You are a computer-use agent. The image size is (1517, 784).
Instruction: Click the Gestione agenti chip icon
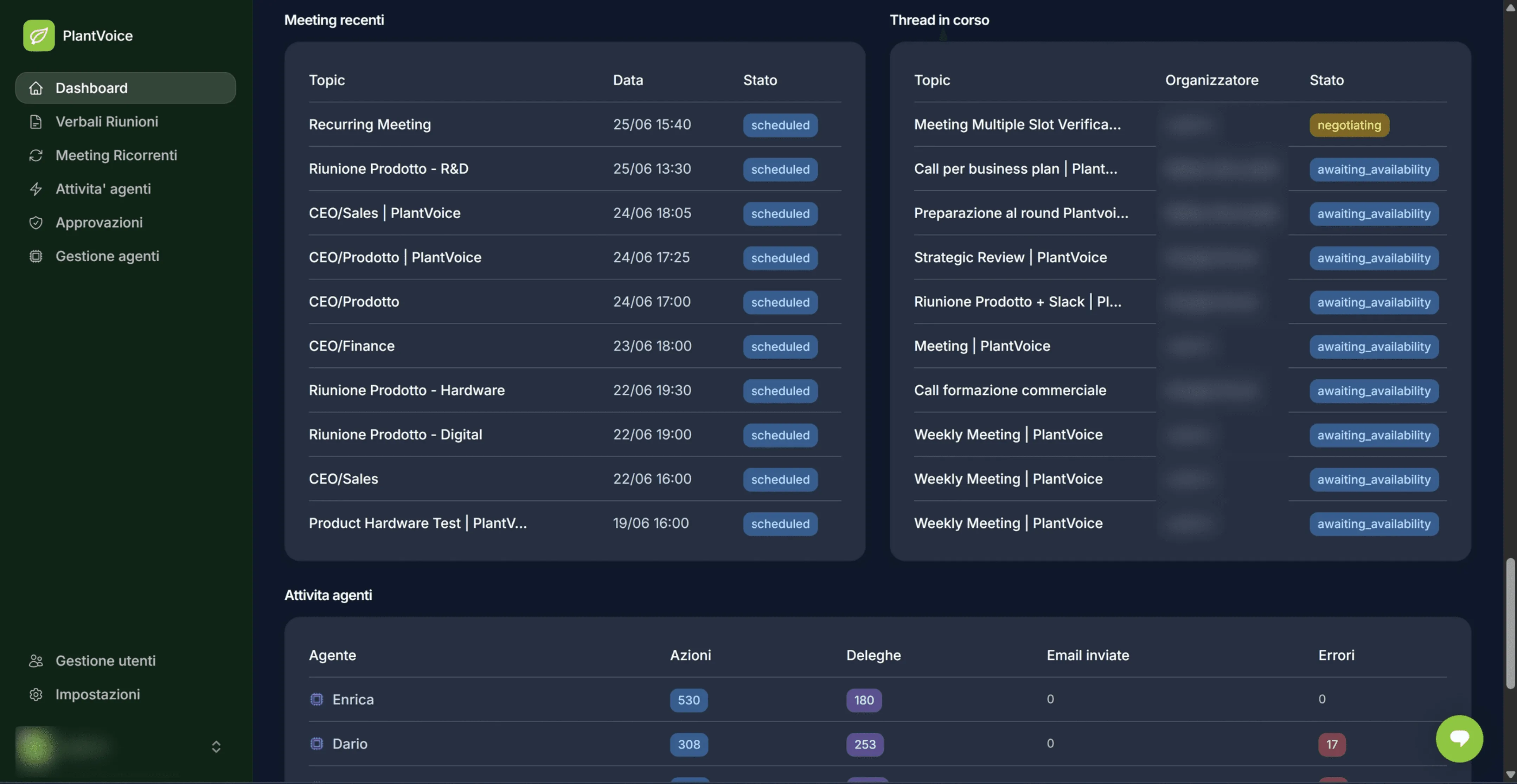36,256
